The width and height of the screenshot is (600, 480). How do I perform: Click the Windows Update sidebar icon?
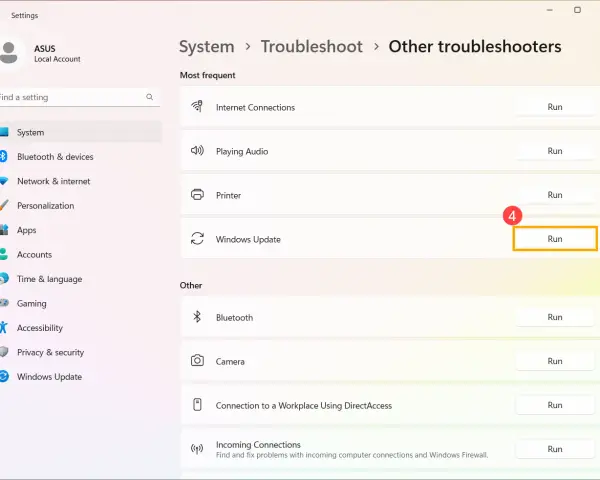coord(4,376)
